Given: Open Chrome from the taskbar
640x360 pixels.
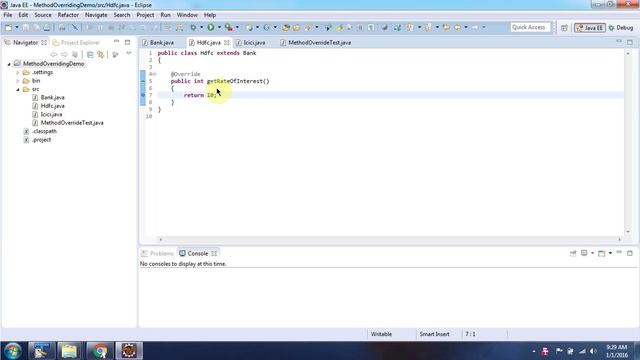Looking at the screenshot, I should click(x=99, y=351).
